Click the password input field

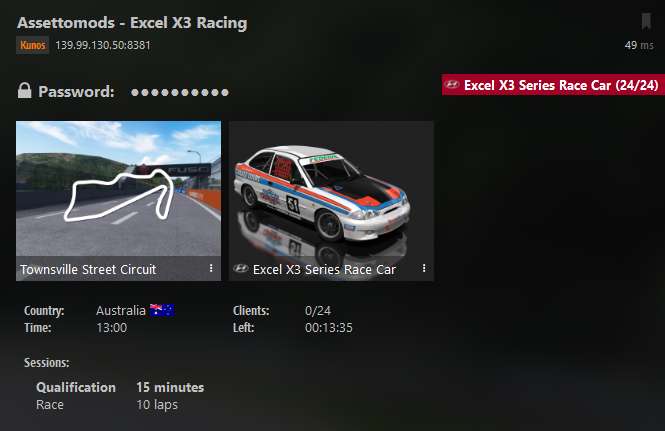180,92
